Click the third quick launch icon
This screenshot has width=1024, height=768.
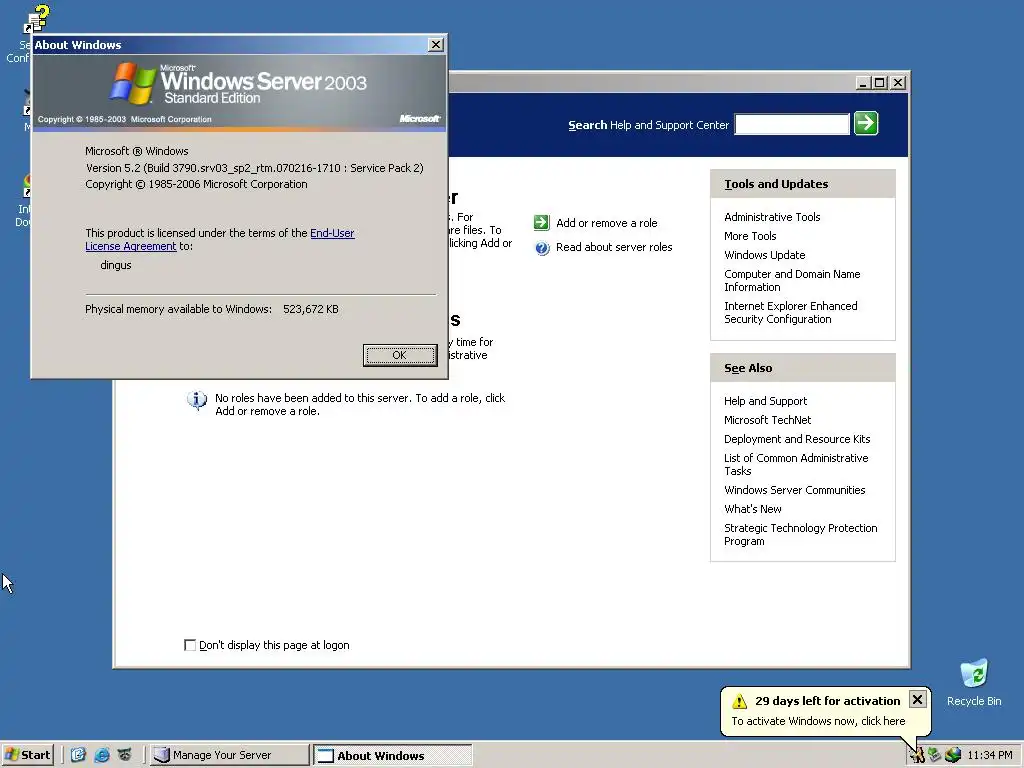click(125, 755)
